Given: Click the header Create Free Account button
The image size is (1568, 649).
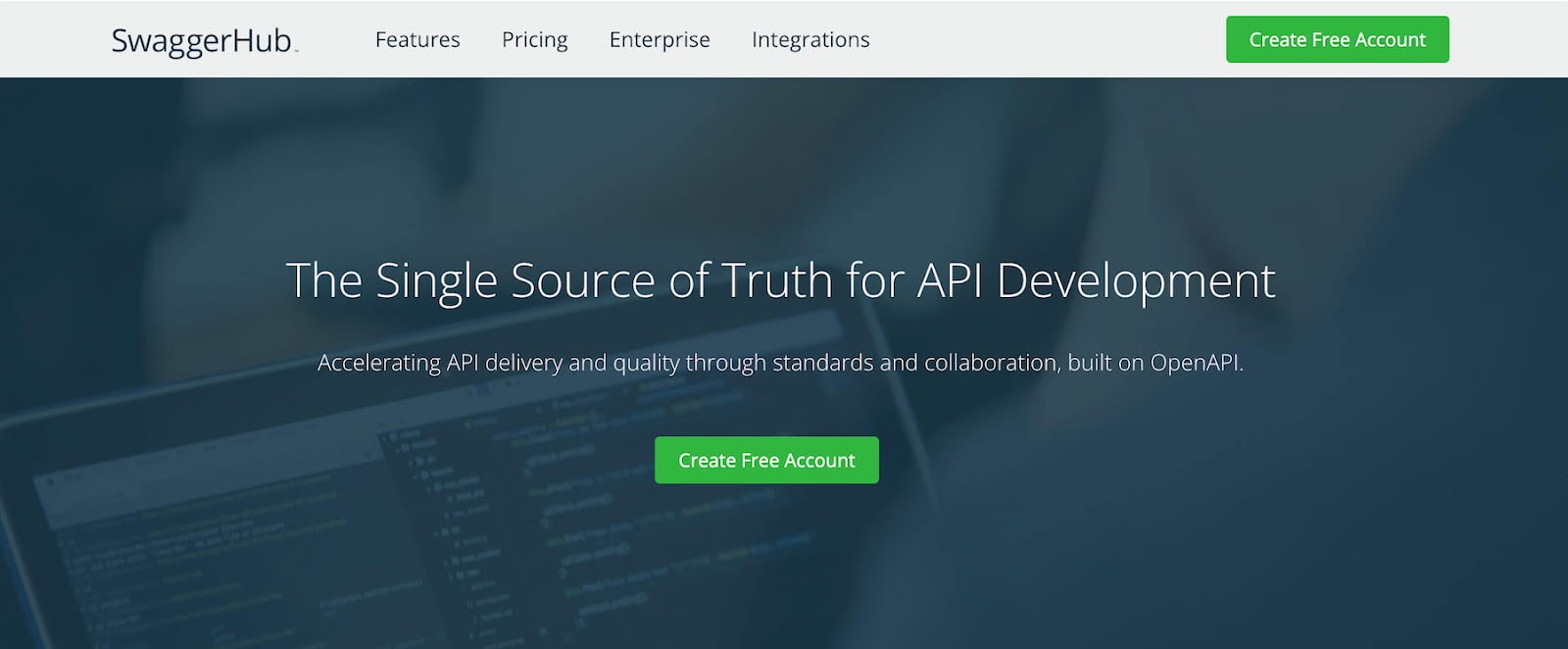Looking at the screenshot, I should click(1337, 39).
